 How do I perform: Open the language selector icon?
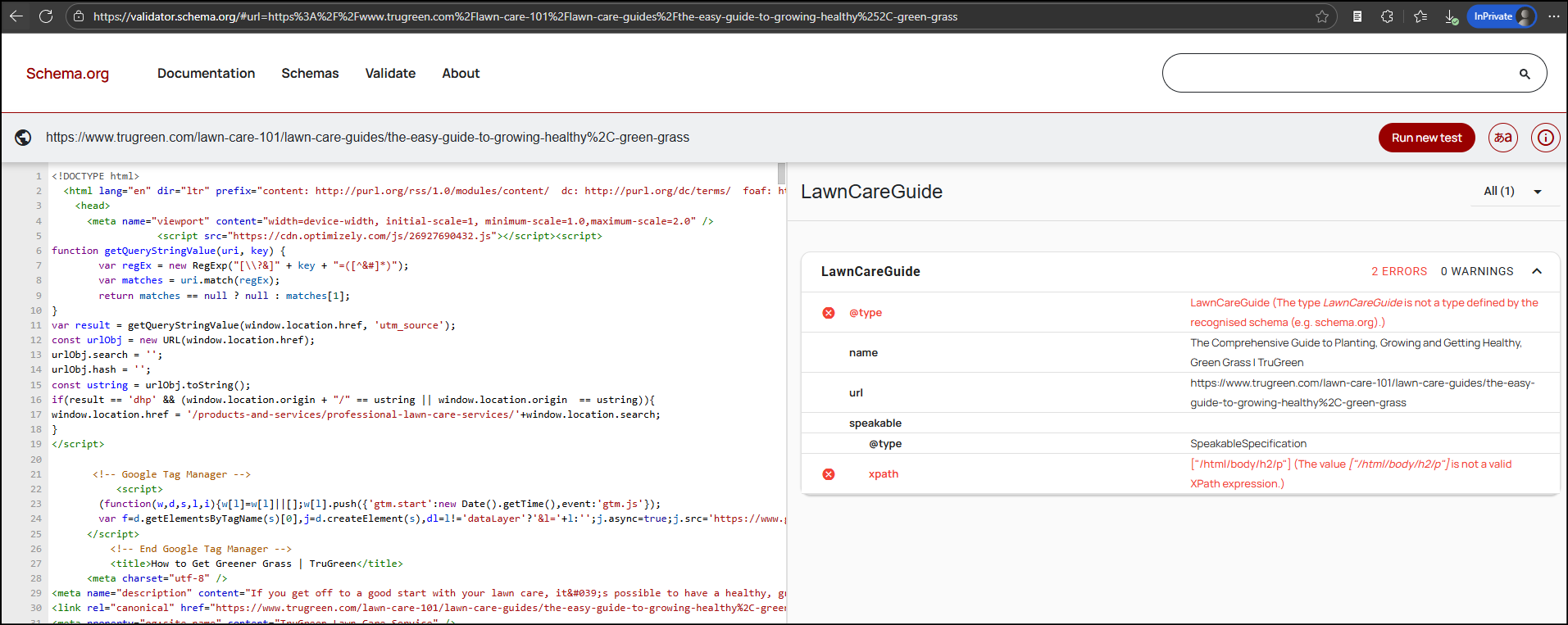1503,138
